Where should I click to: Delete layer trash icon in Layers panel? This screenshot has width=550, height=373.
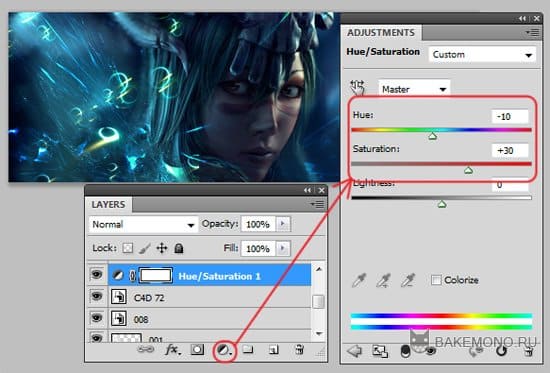[x=300, y=349]
